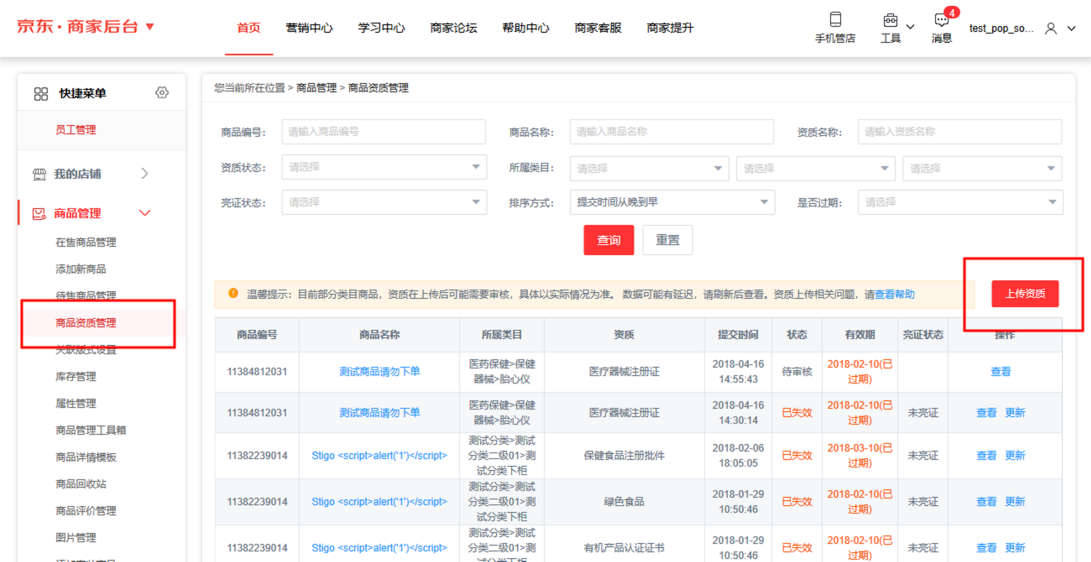The image size is (1091, 562).
Task: Open 员工管理 in quick menu
Action: point(76,129)
